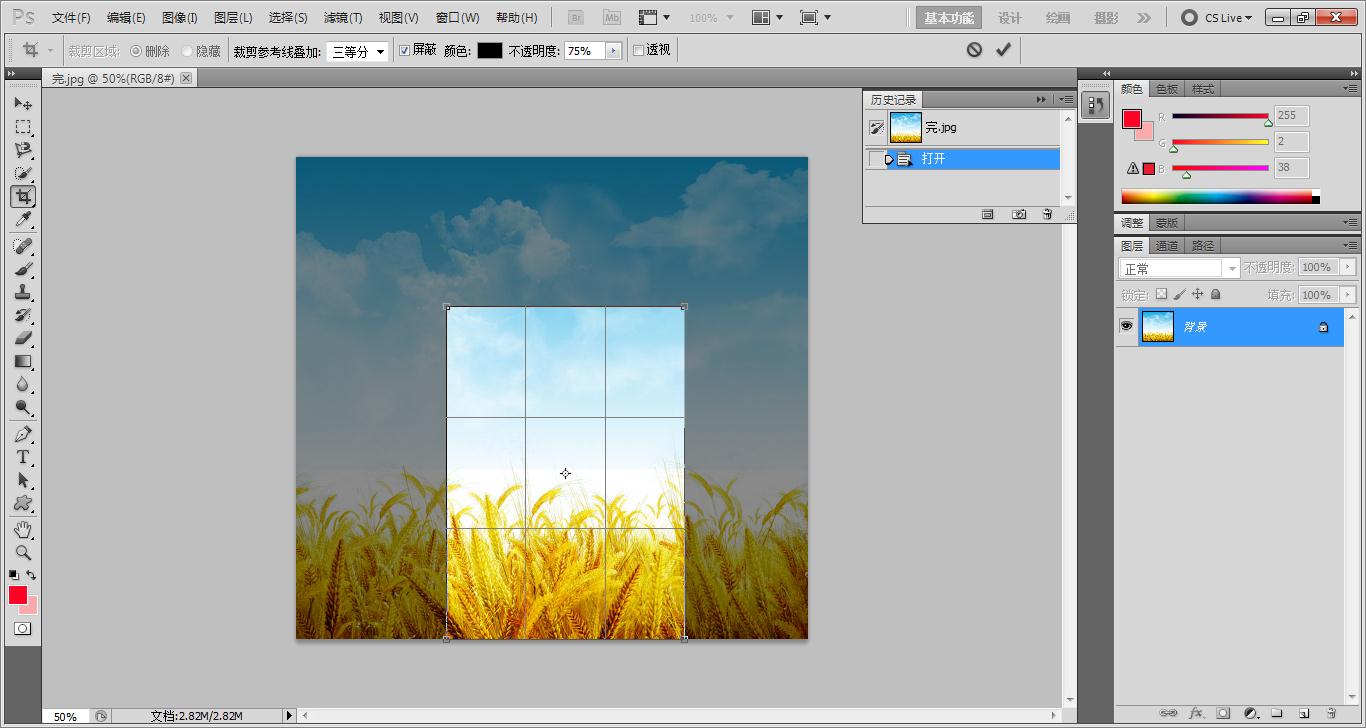Create new snapshot in History panel
Screen dimensions: 1366x728
point(1018,214)
